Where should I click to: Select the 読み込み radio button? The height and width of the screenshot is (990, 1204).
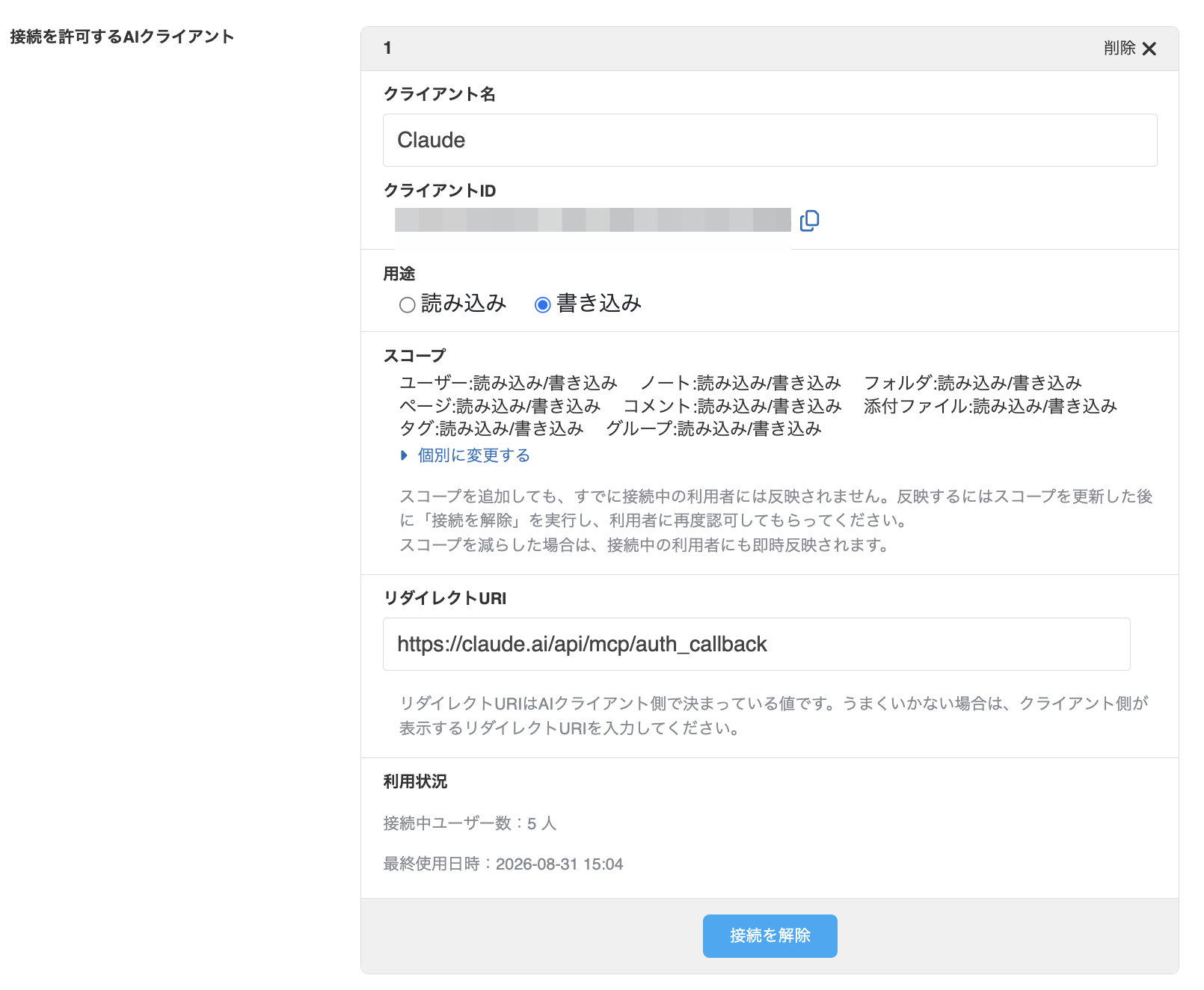[407, 304]
